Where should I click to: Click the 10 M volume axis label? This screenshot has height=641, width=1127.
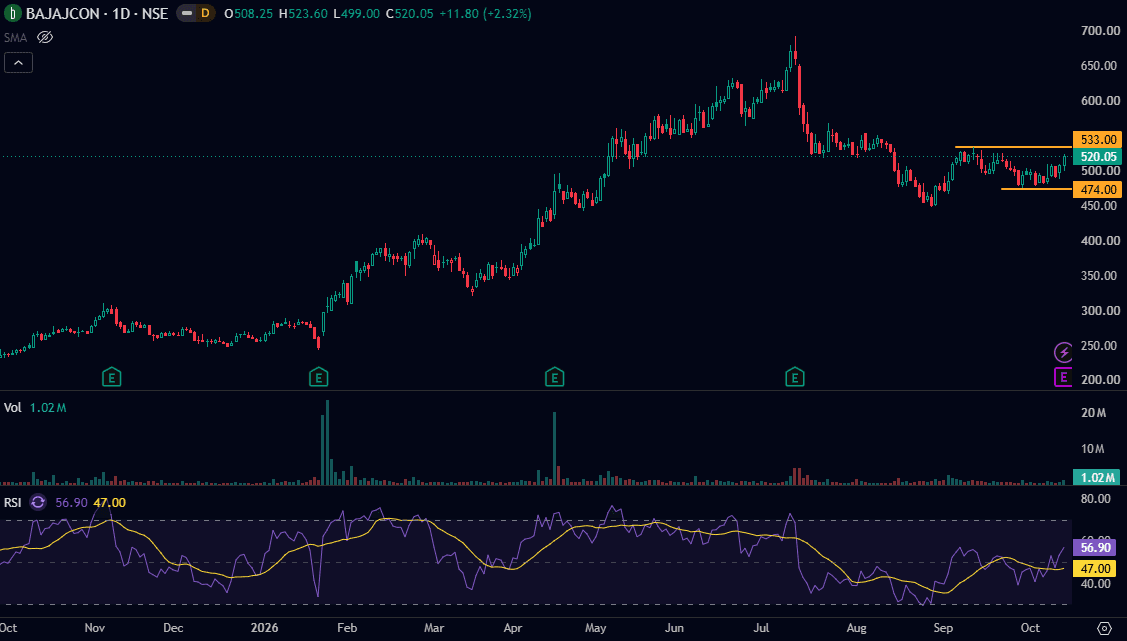point(1093,449)
